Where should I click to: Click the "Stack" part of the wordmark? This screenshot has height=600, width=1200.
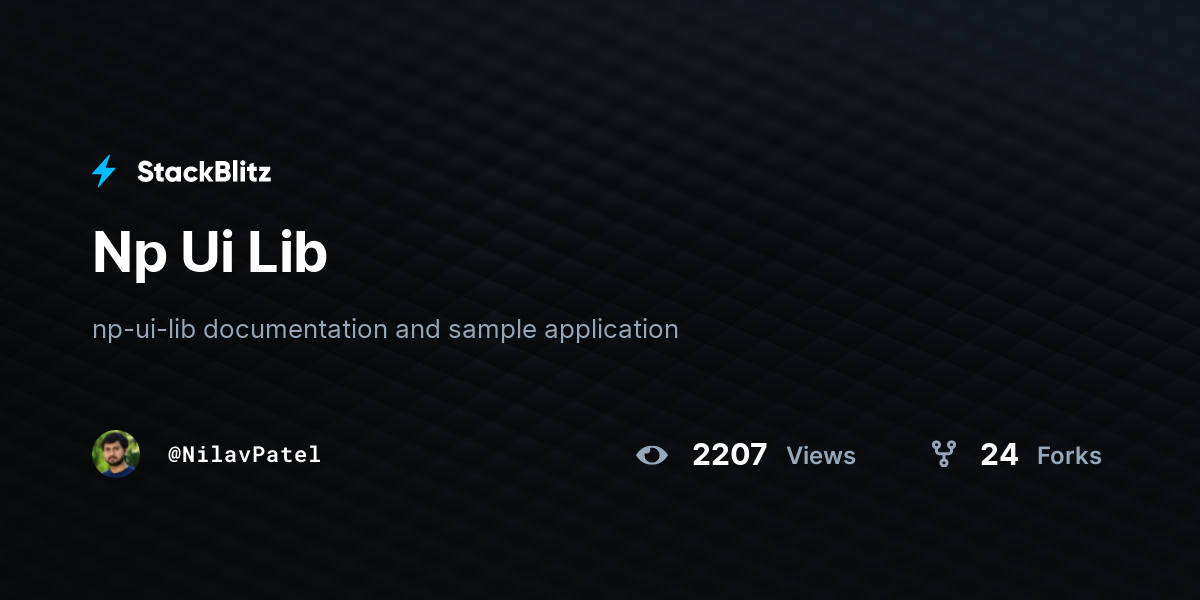click(x=170, y=172)
